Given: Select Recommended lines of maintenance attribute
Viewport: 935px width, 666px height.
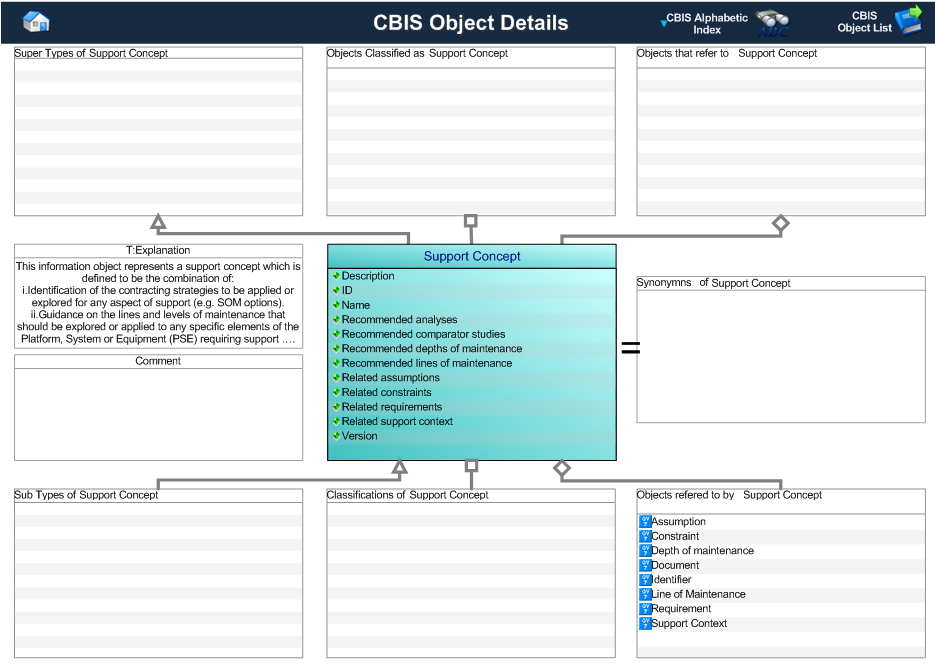Looking at the screenshot, I should click(x=427, y=363).
